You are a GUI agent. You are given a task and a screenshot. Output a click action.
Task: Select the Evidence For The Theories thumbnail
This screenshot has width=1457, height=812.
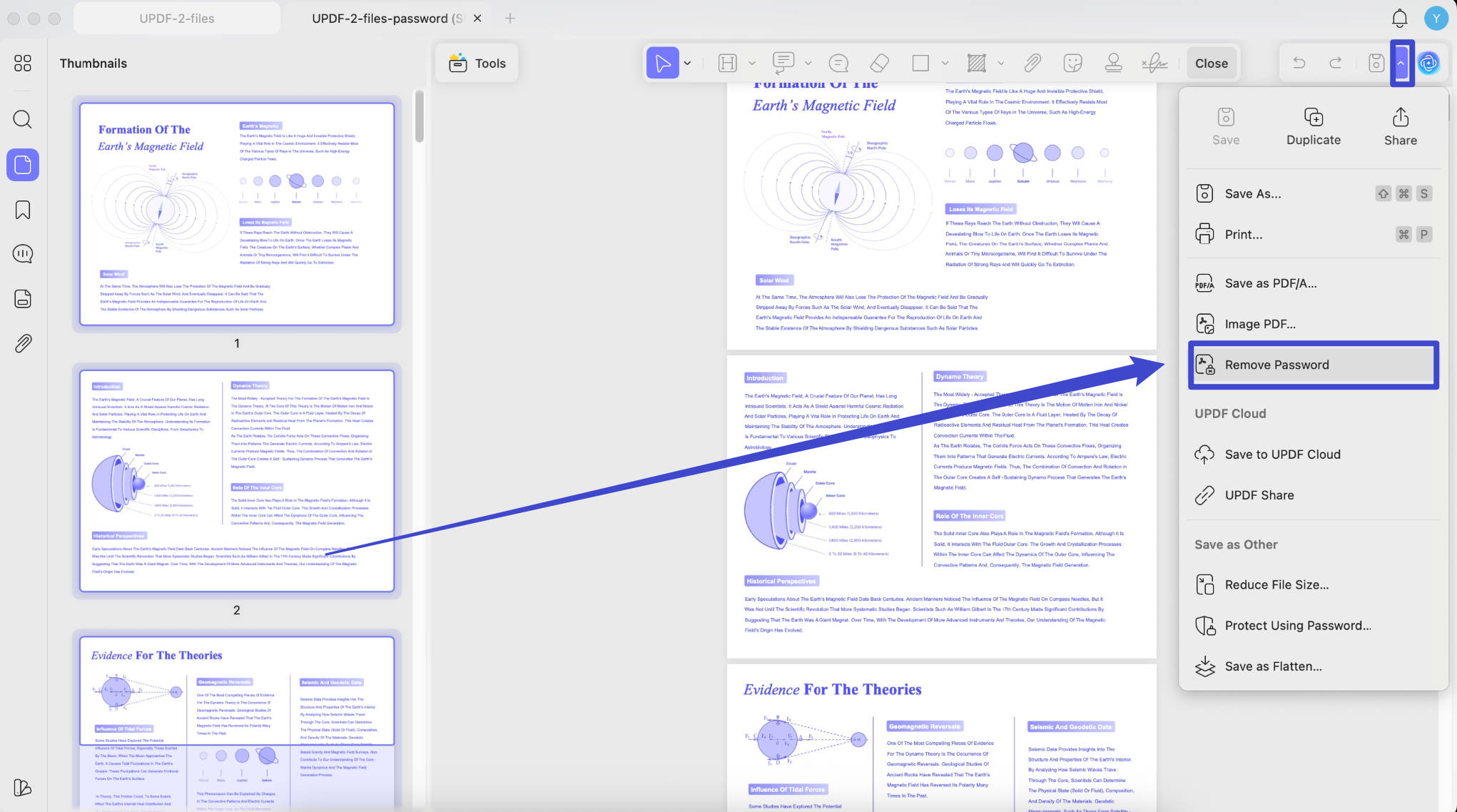tap(237, 722)
